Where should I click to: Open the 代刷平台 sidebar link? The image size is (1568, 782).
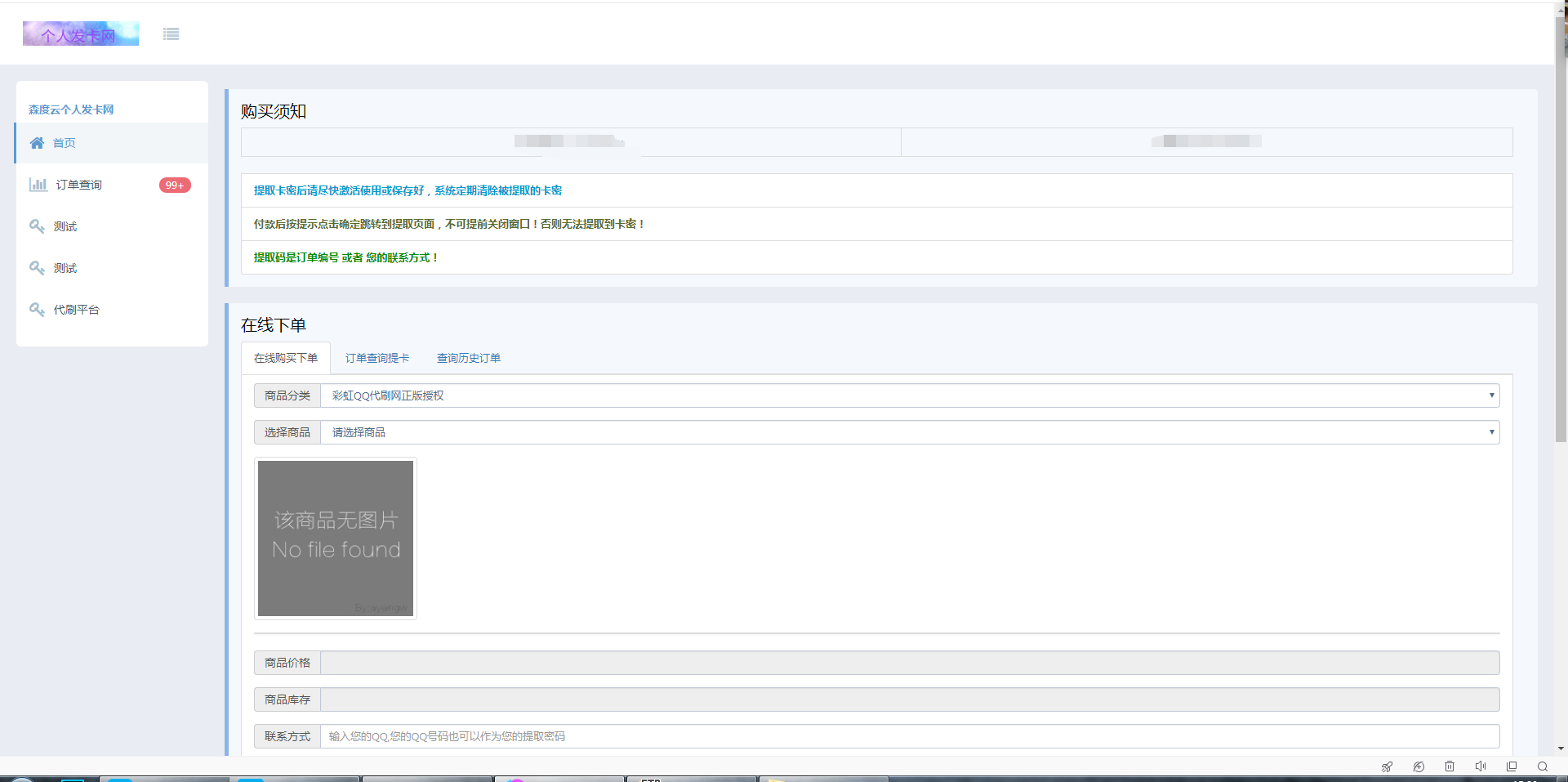[112, 310]
